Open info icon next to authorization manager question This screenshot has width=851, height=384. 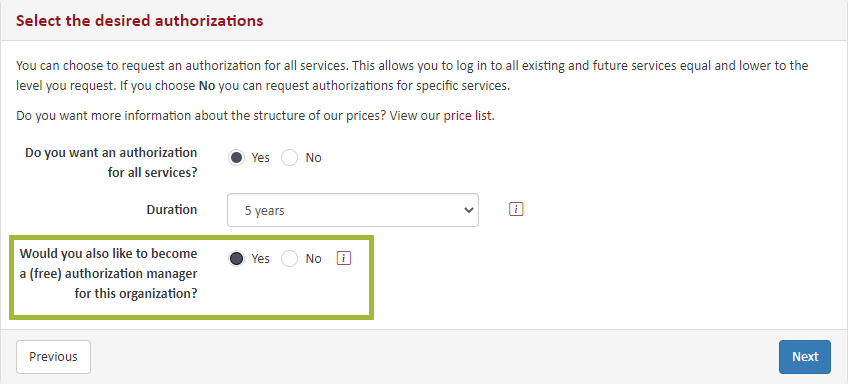point(344,258)
